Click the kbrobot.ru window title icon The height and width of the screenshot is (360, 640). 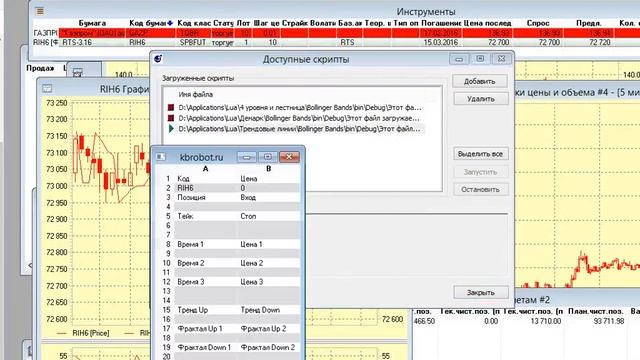161,157
